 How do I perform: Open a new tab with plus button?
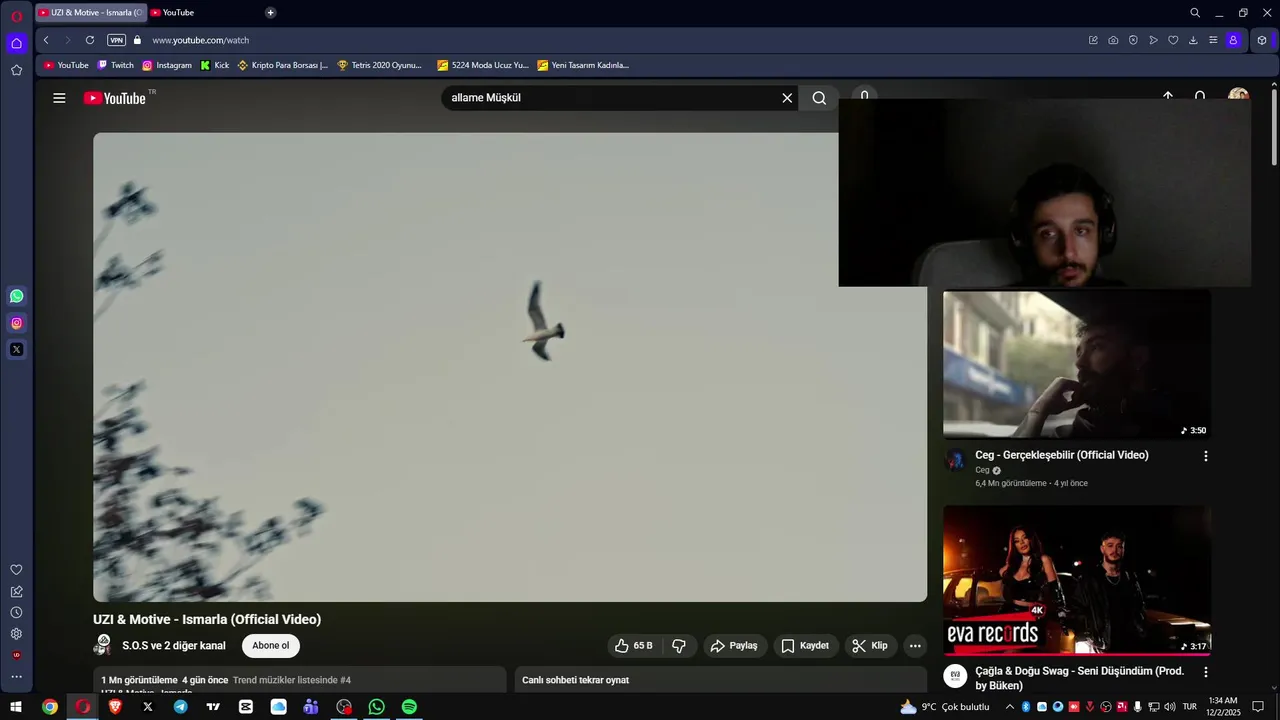pyautogui.click(x=270, y=12)
